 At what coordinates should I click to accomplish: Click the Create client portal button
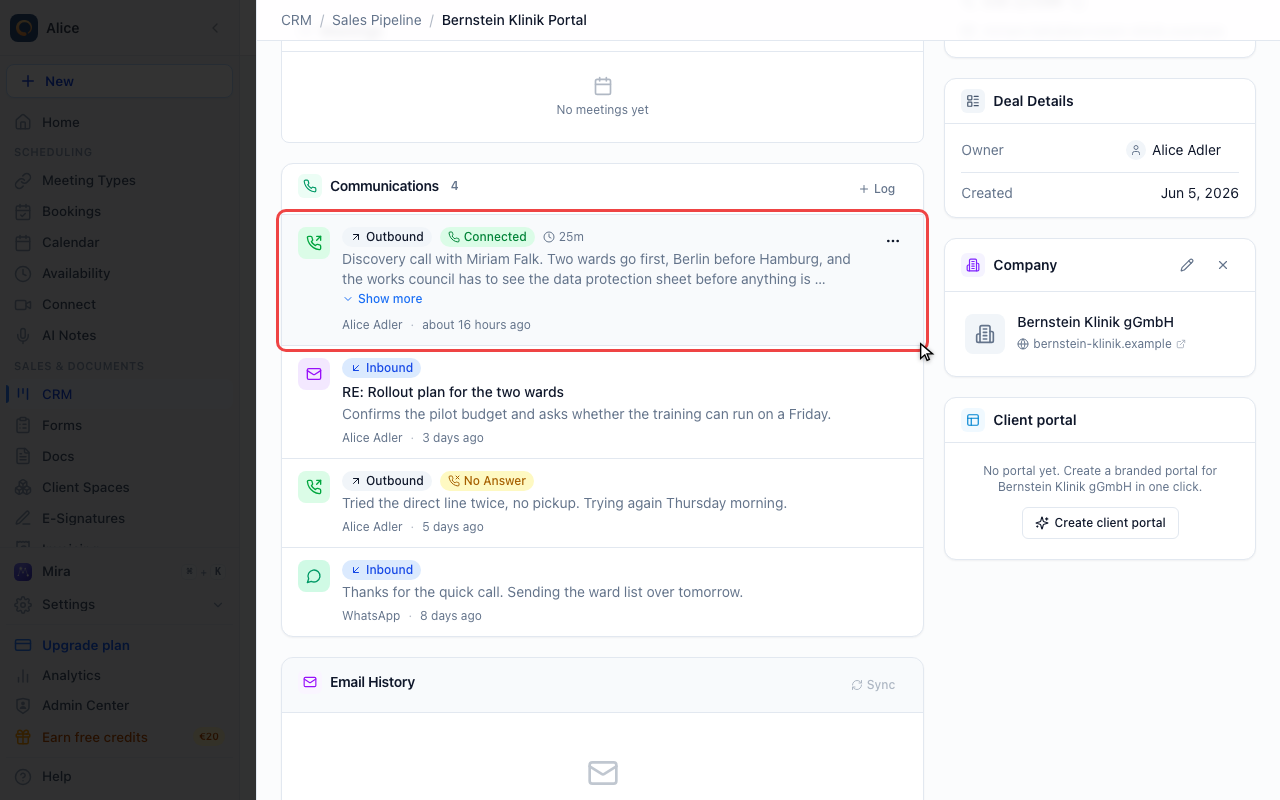coord(1100,523)
